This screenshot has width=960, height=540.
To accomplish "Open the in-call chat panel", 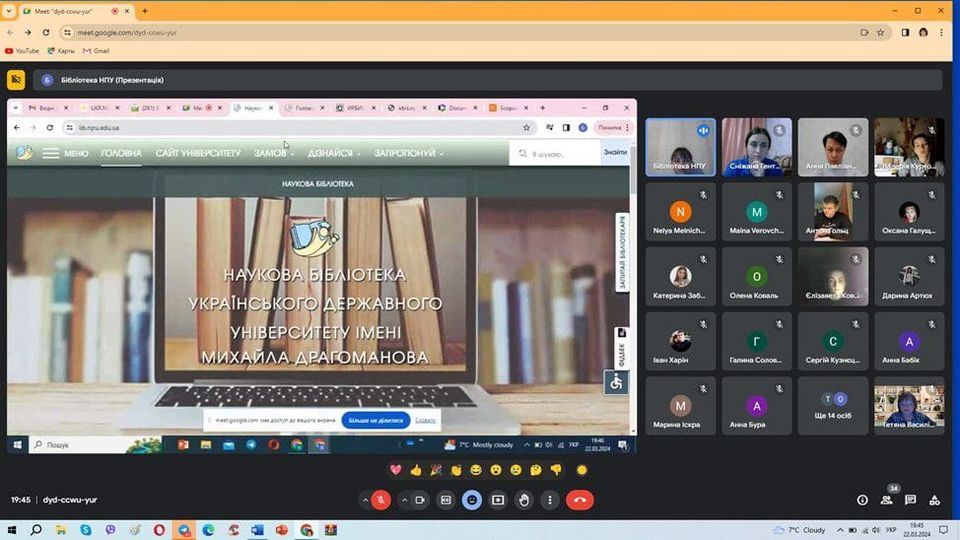I will click(x=910, y=500).
